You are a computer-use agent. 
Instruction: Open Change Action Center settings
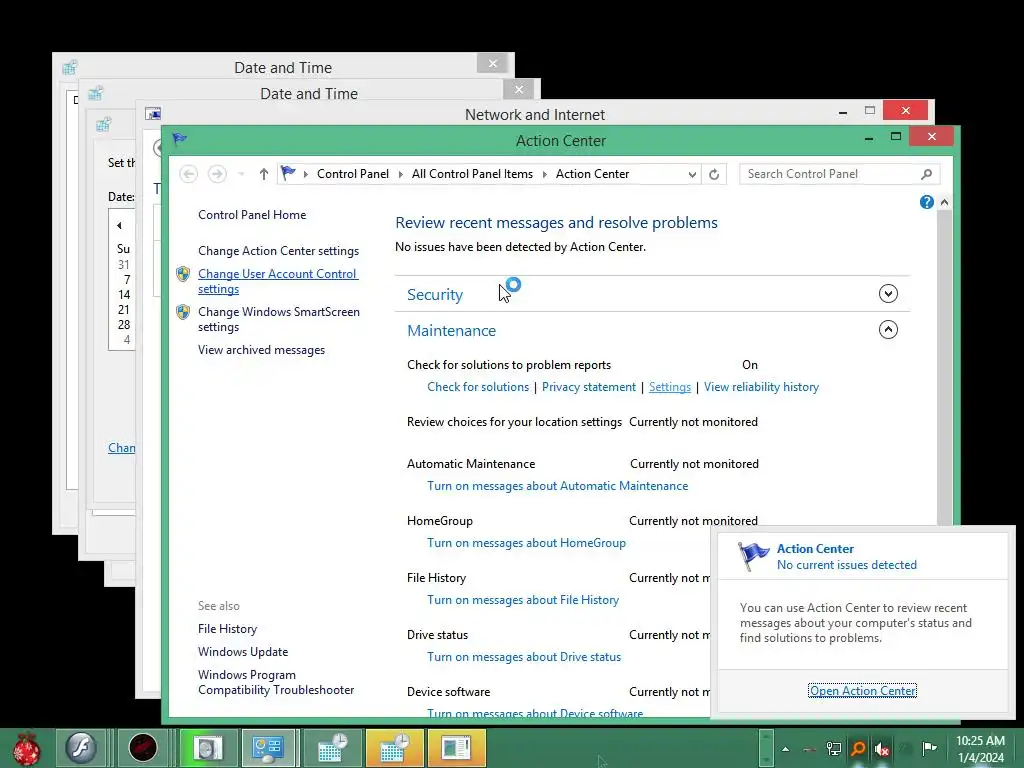coord(278,251)
